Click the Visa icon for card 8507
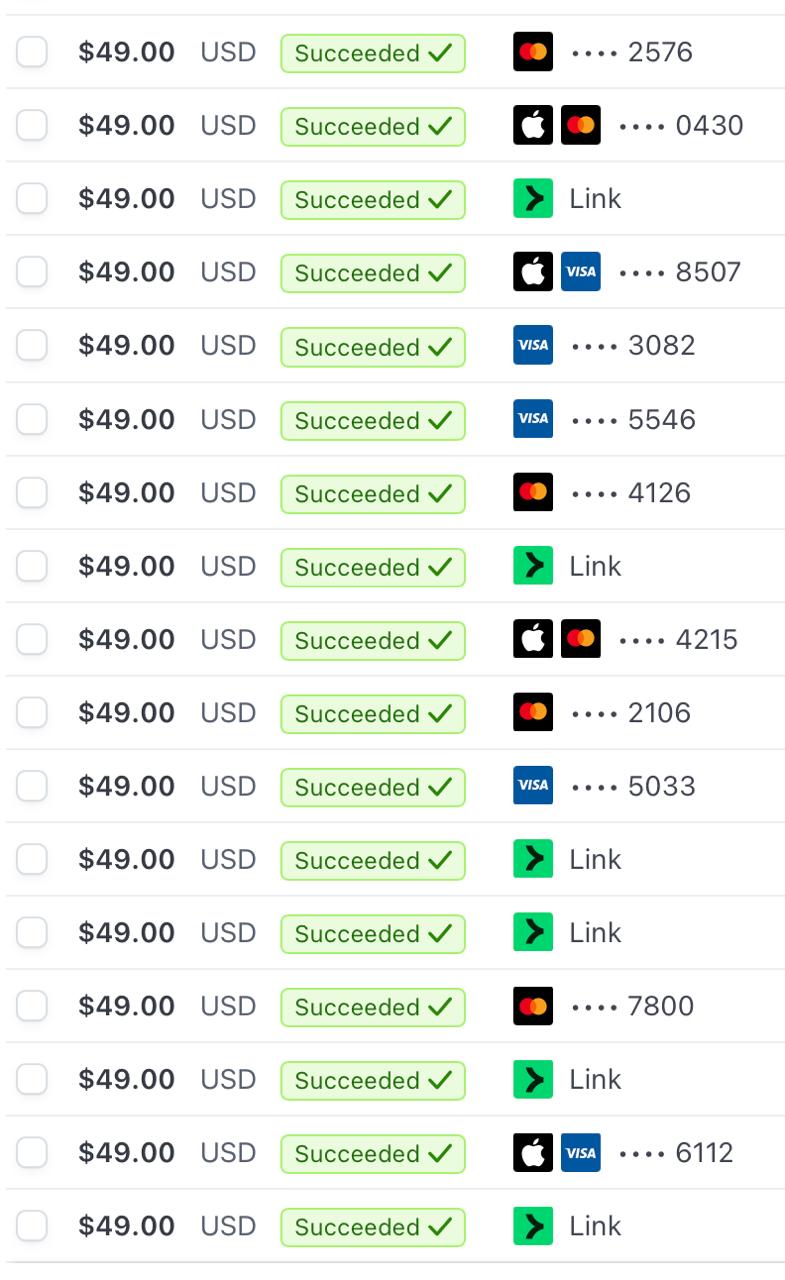 pyautogui.click(x=581, y=272)
